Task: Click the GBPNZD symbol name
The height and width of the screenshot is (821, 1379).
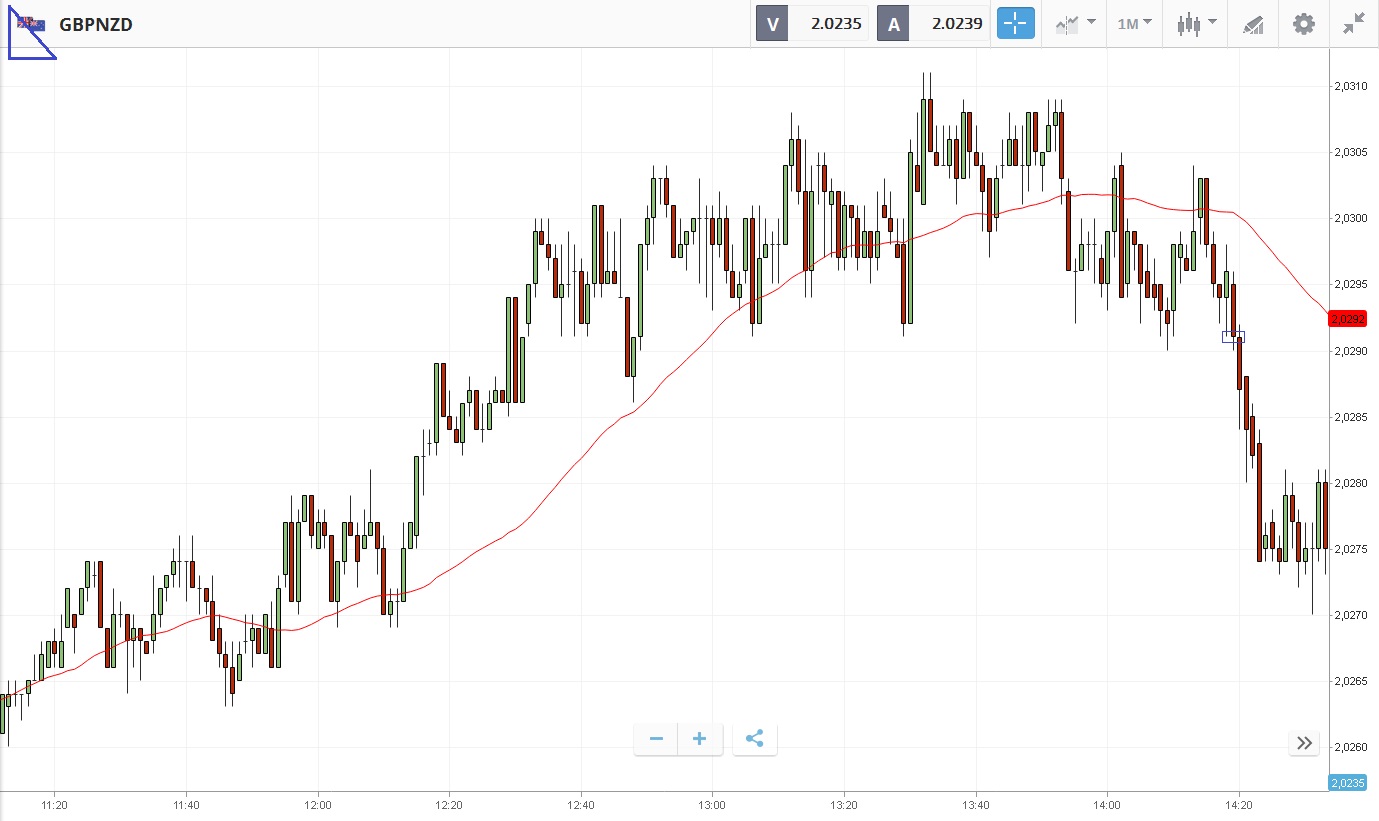Action: pyautogui.click(x=96, y=25)
